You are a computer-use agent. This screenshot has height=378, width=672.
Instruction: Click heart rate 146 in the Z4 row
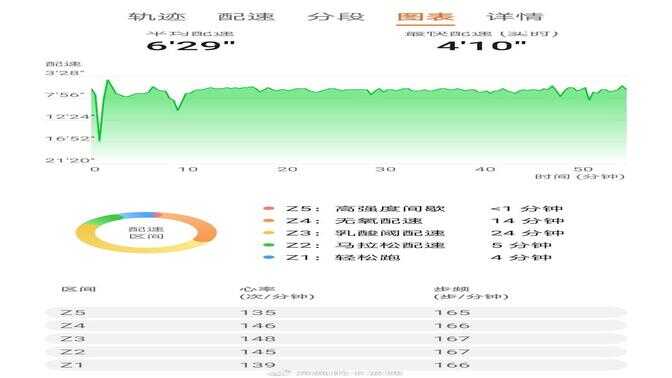tap(258, 326)
